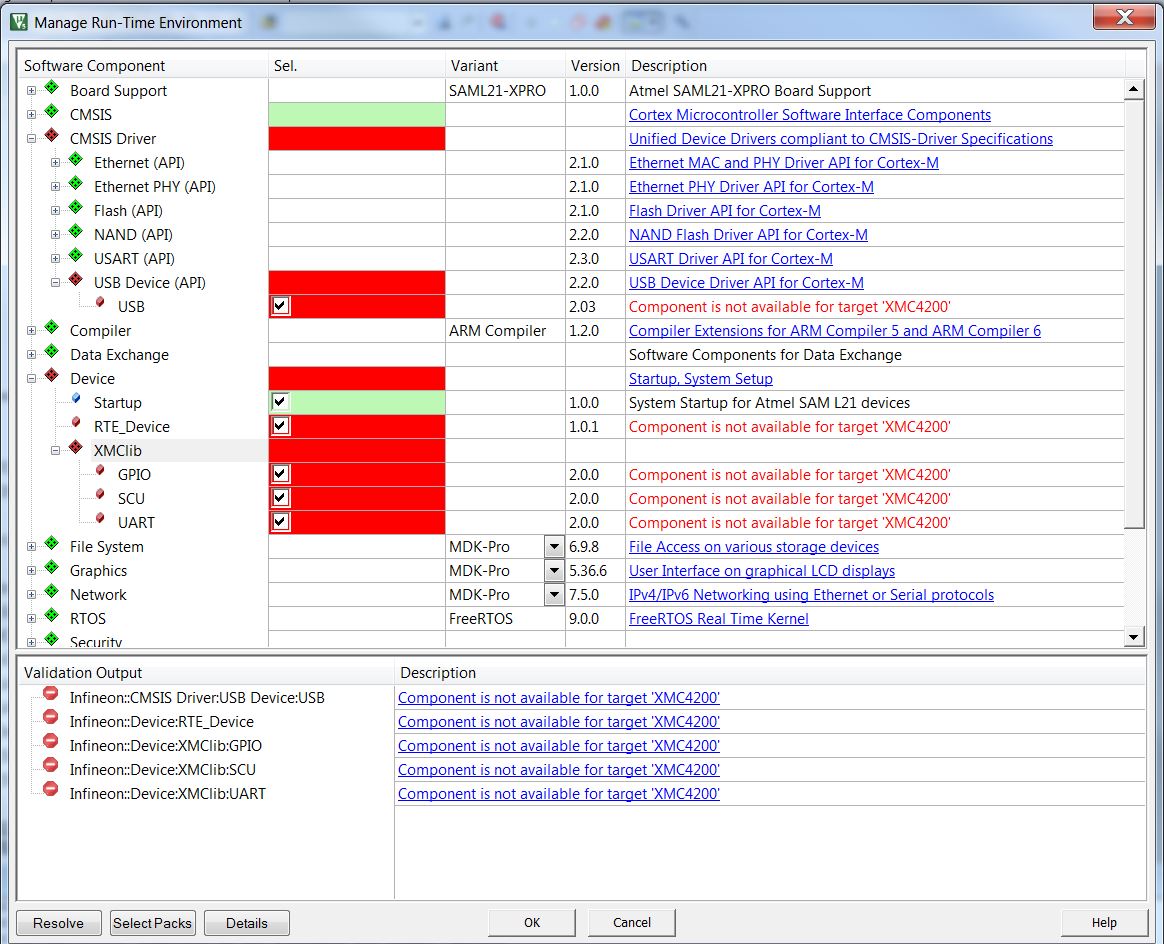Click the green diamond icon beside Network
The height and width of the screenshot is (944, 1164).
point(51,593)
